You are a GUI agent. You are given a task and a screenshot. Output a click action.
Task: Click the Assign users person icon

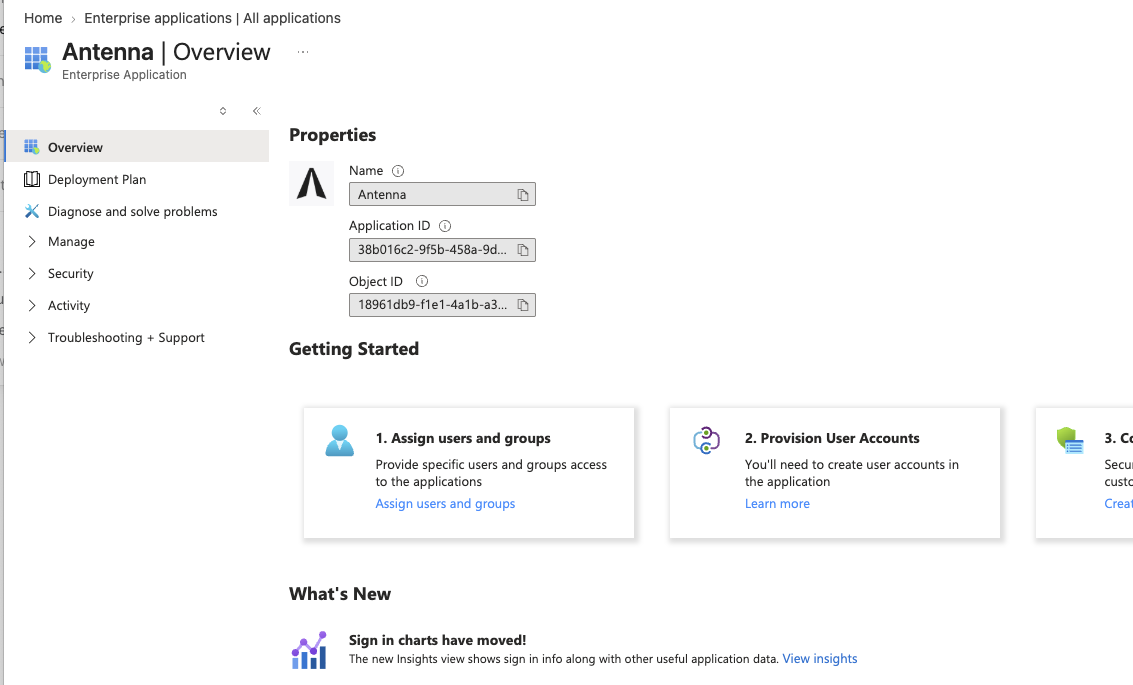point(340,441)
